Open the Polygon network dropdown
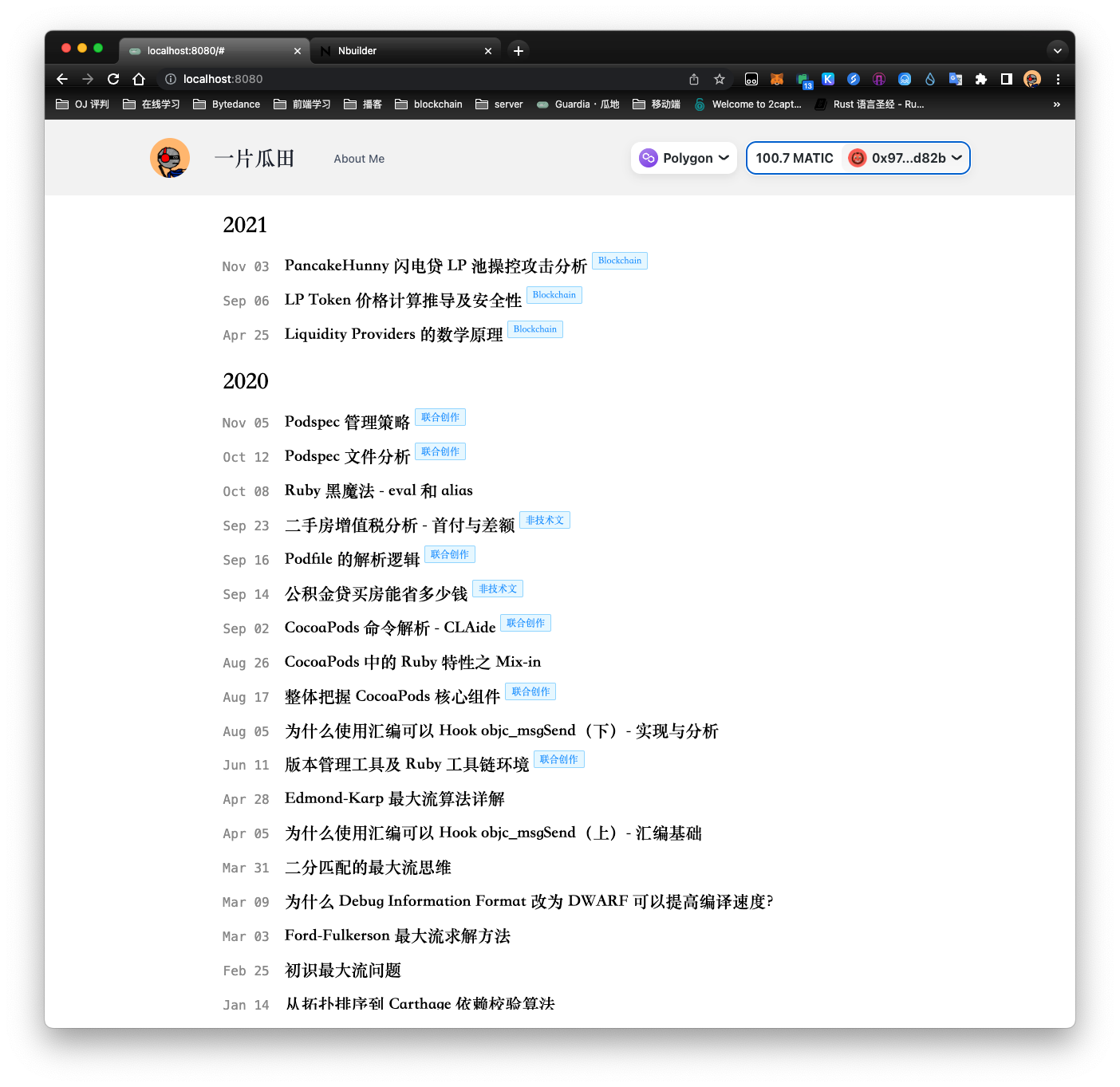This screenshot has height=1087, width=1120. point(684,158)
